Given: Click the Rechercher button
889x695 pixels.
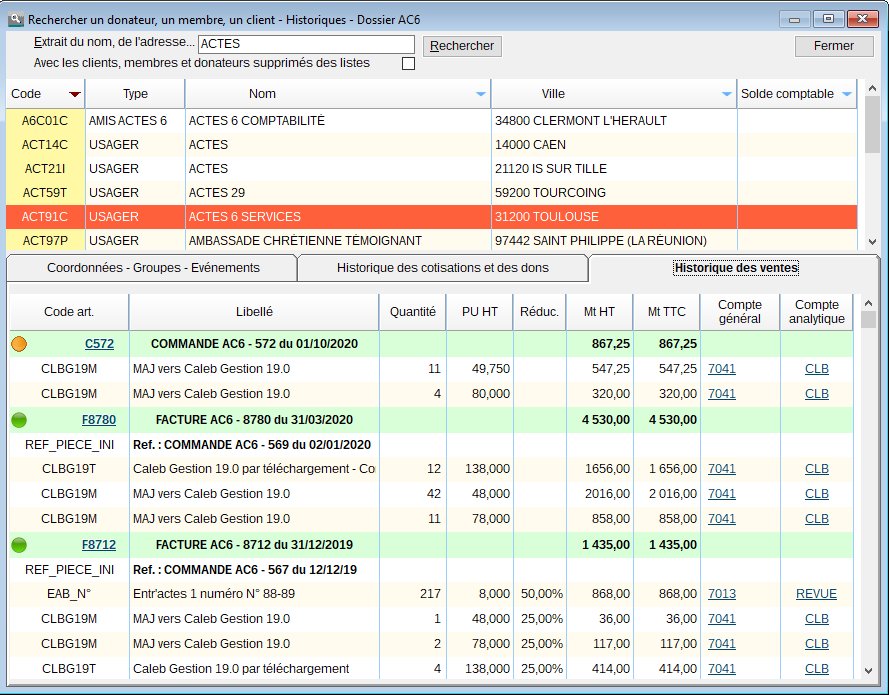Looking at the screenshot, I should point(462,46).
